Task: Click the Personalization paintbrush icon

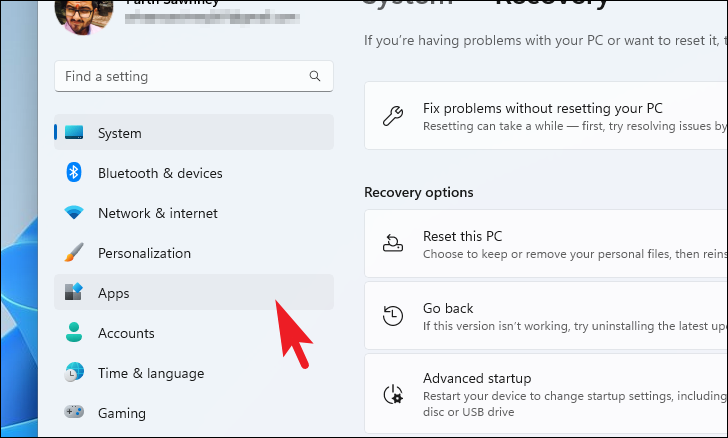Action: [x=74, y=252]
